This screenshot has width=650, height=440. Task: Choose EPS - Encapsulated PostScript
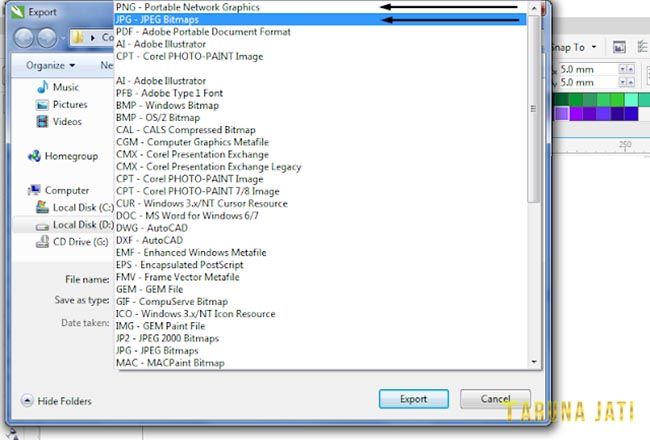coord(320,265)
